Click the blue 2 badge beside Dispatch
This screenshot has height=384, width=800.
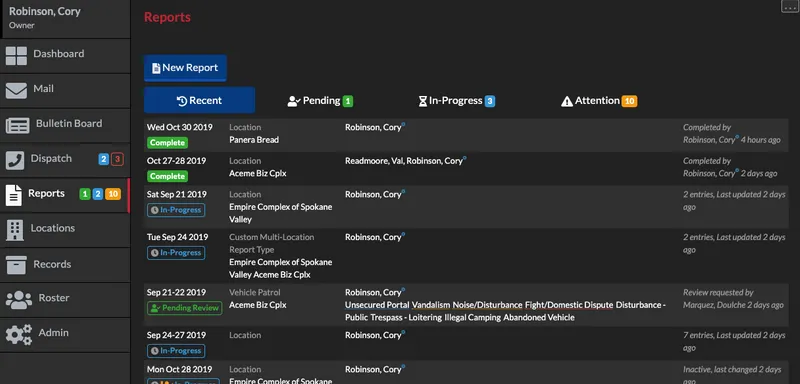tap(104, 159)
